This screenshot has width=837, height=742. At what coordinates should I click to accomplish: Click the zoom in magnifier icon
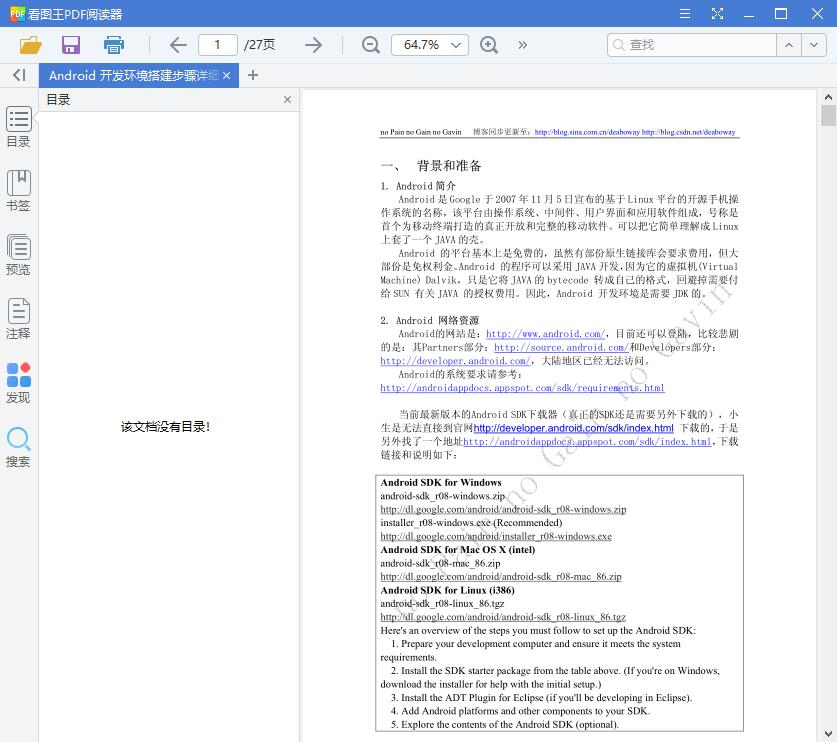pyautogui.click(x=489, y=44)
